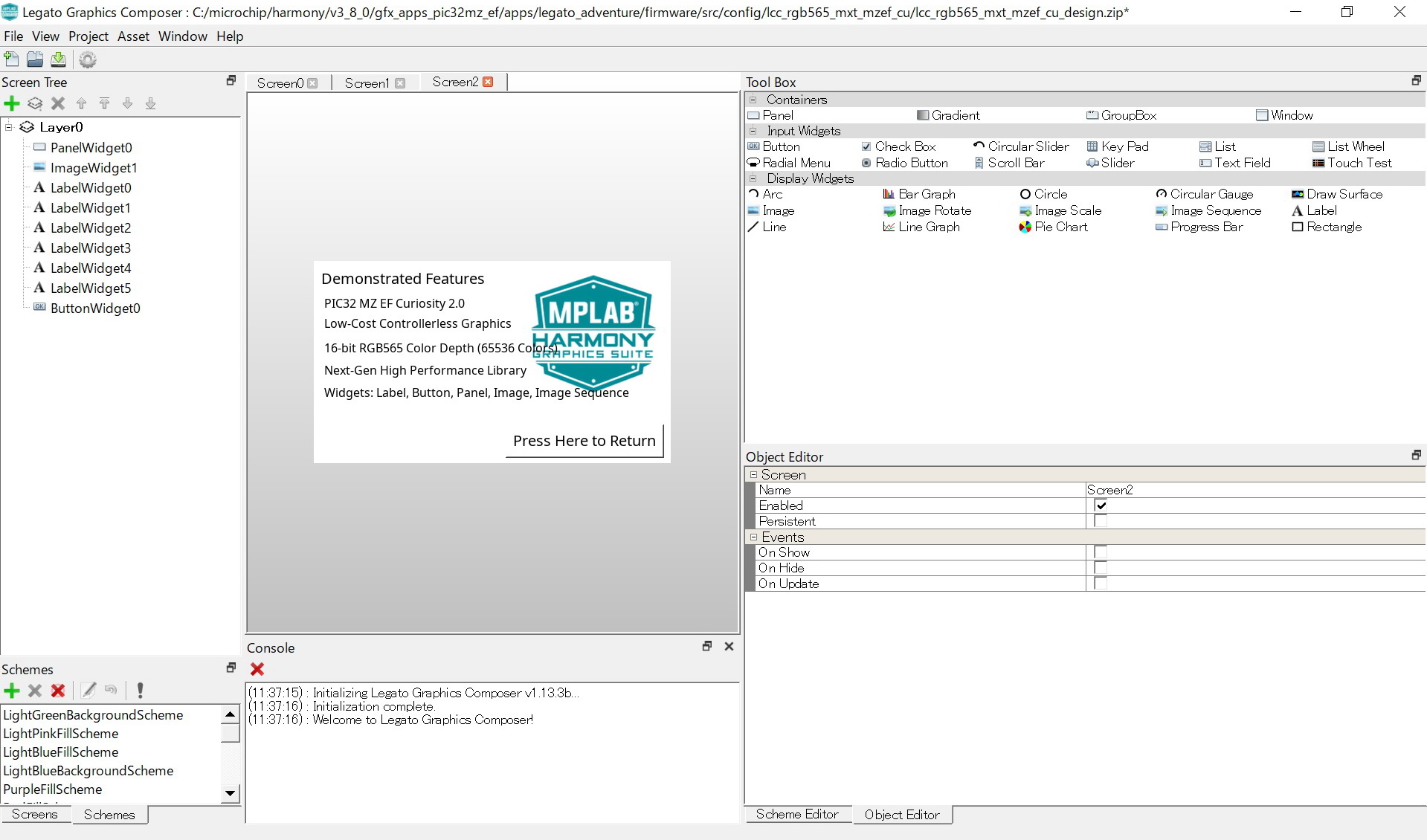This screenshot has width=1427, height=840.
Task: Open the Project menu
Action: coord(88,36)
